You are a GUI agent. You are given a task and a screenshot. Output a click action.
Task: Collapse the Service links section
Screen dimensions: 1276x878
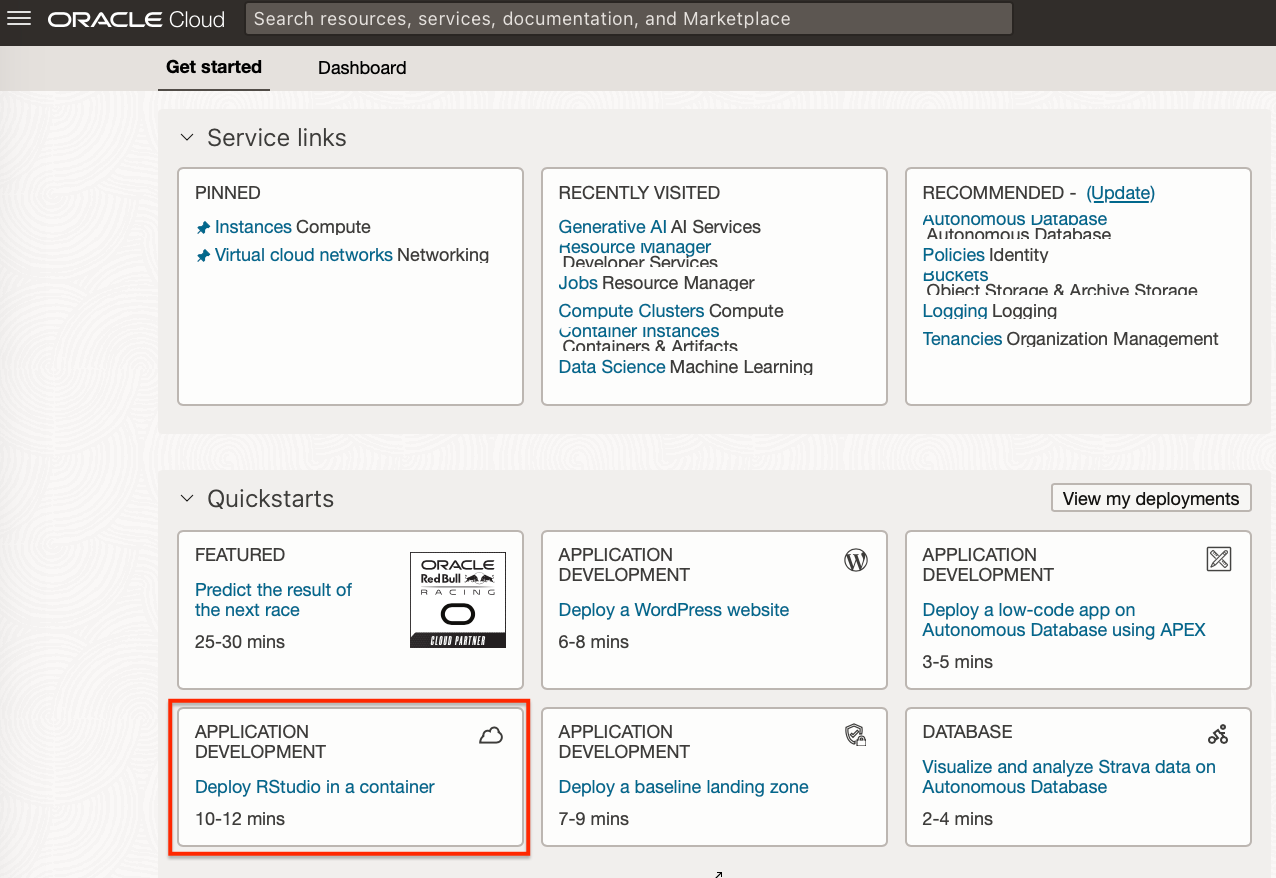(187, 138)
